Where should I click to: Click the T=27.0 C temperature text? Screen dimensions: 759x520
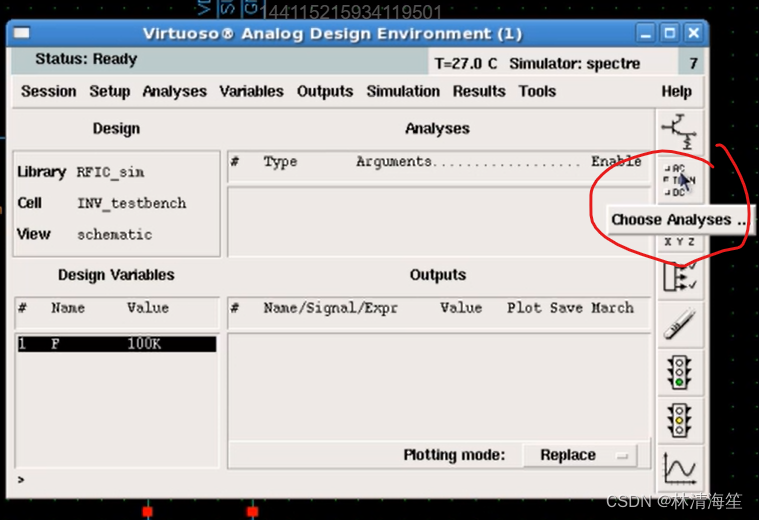[x=466, y=63]
